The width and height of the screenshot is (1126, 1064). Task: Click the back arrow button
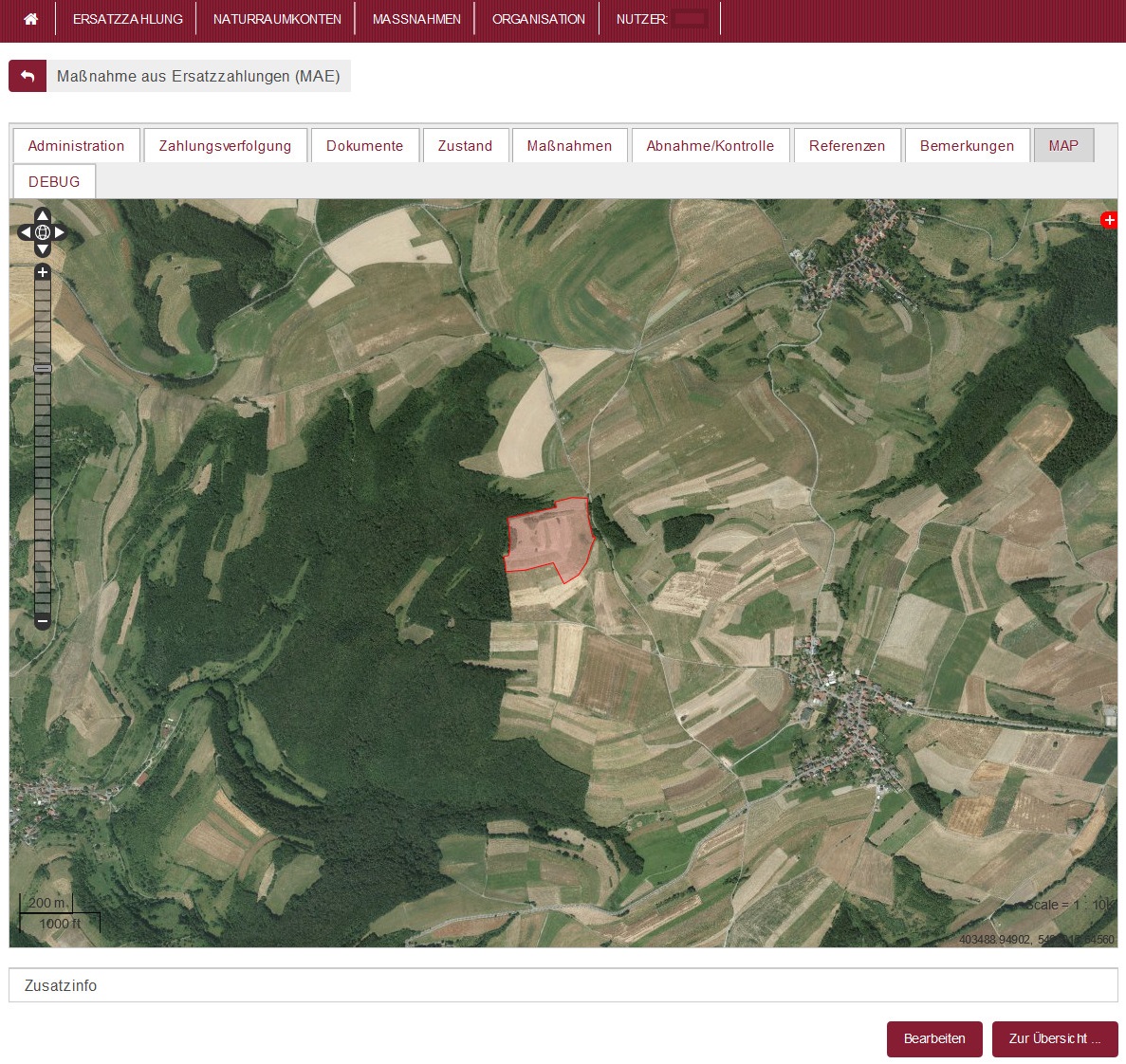point(28,76)
